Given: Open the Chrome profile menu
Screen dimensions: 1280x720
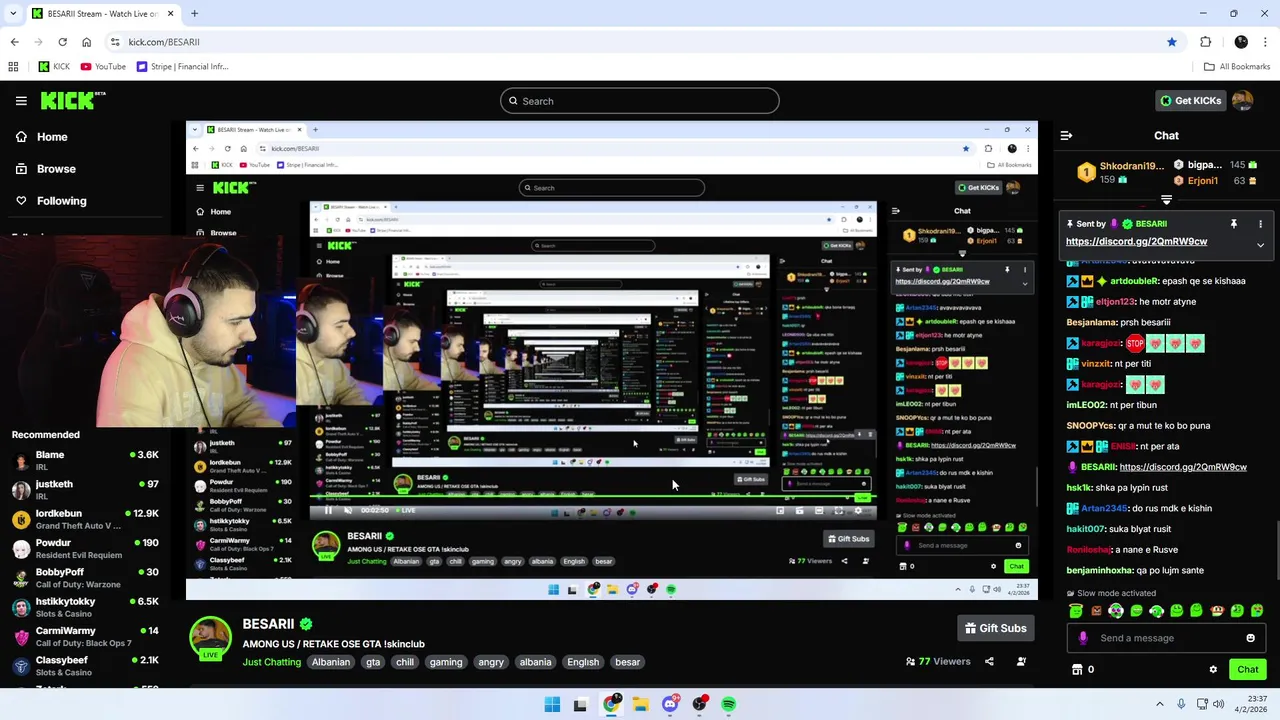Looking at the screenshot, I should coord(1241,42).
